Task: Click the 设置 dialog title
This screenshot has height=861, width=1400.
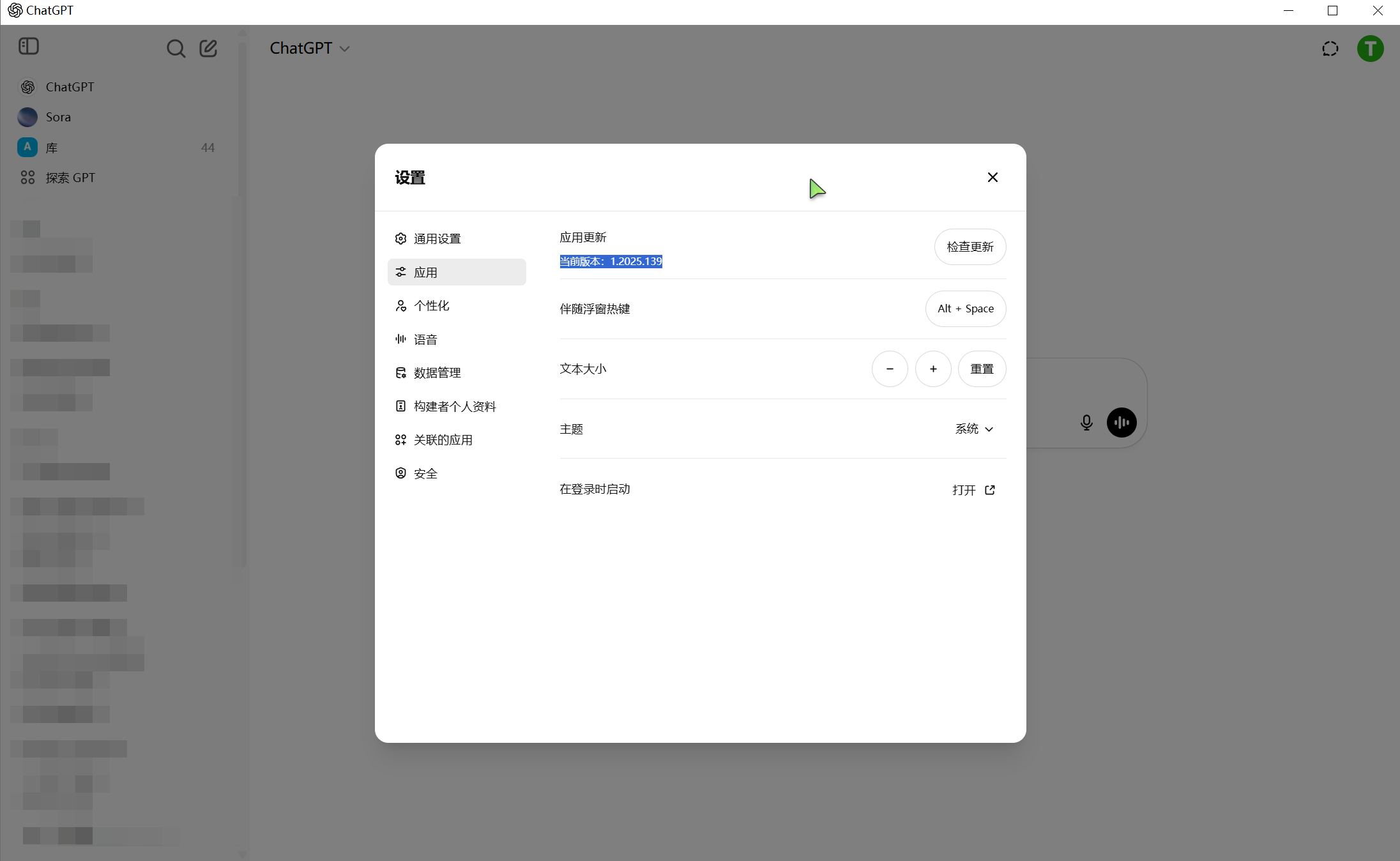Action: (410, 178)
